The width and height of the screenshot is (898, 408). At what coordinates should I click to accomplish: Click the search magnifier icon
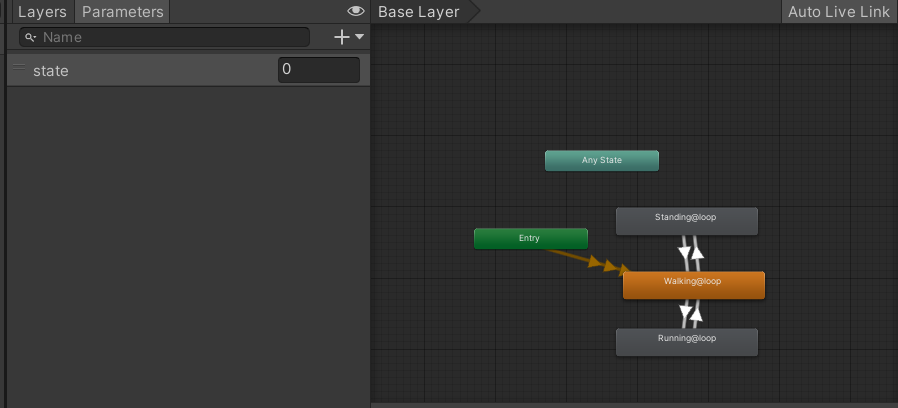tap(30, 37)
